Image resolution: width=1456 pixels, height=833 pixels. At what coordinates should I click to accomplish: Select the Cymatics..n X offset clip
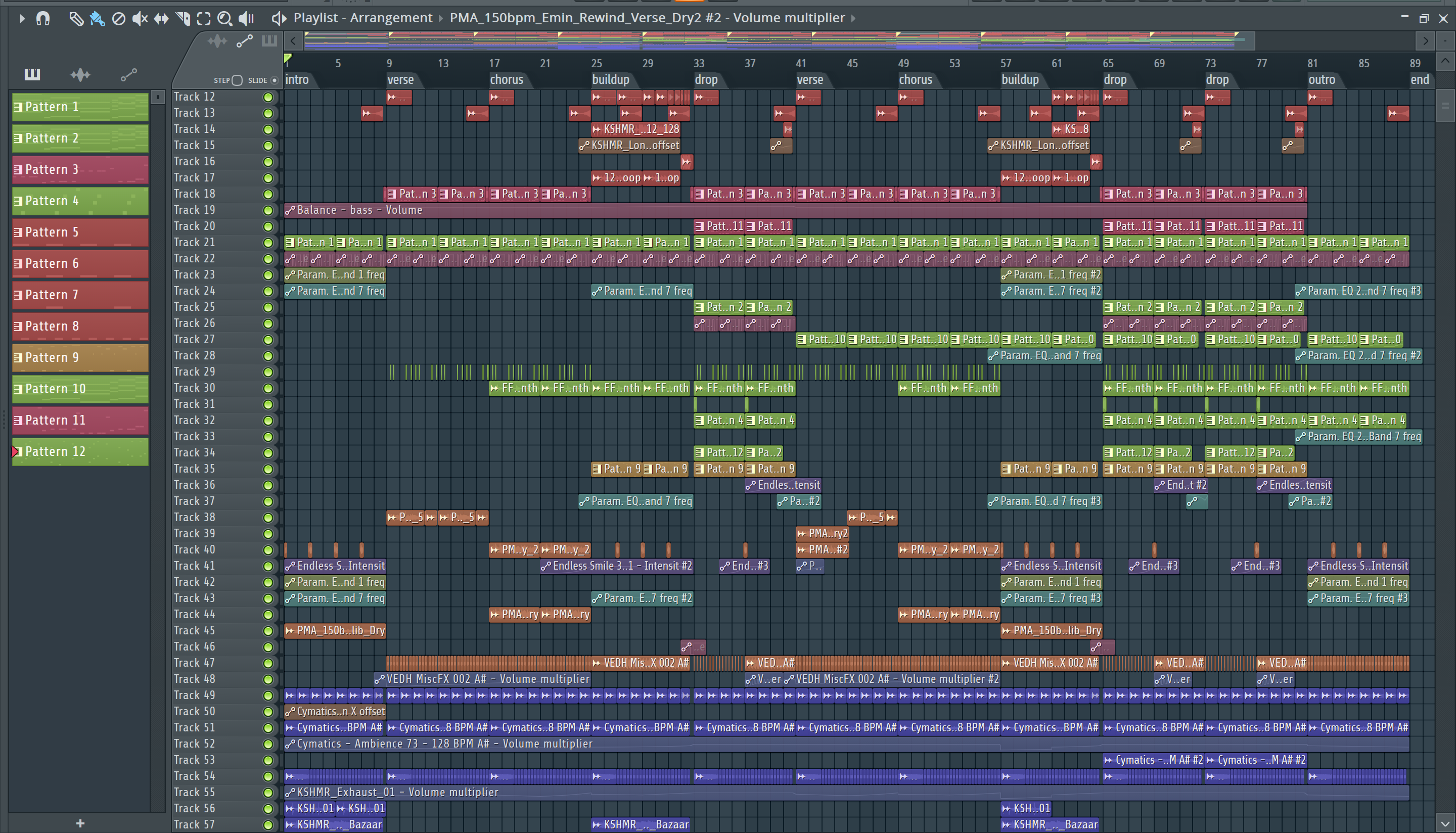tap(335, 712)
